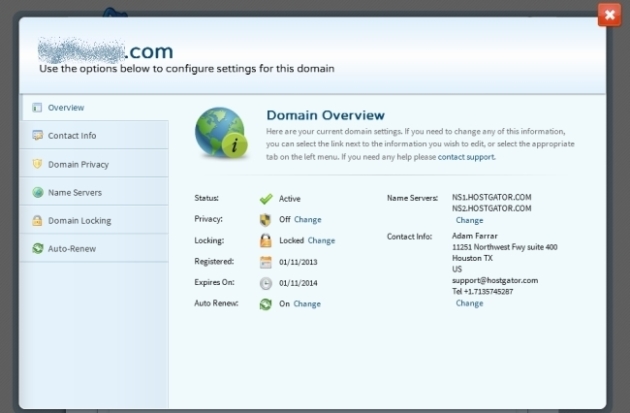Open the contact support link
Image resolution: width=630 pixels, height=413 pixels.
click(x=466, y=157)
